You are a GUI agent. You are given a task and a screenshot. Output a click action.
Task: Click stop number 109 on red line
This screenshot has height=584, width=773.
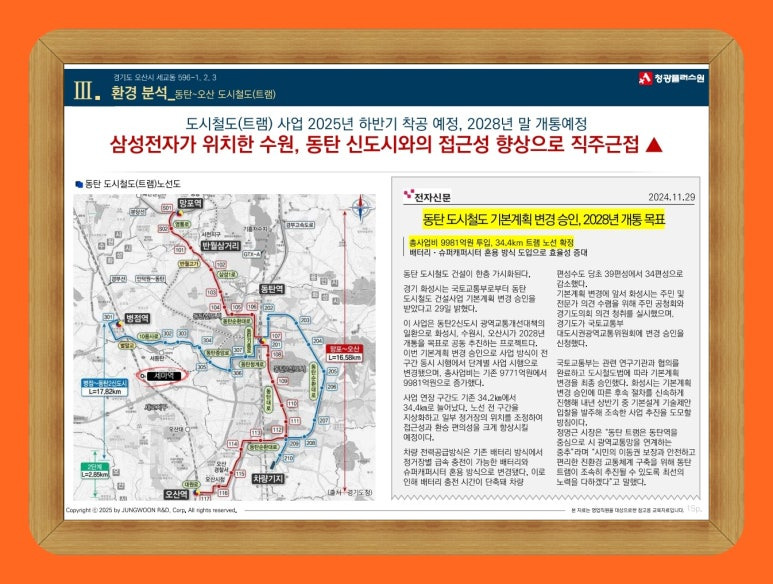point(282,380)
